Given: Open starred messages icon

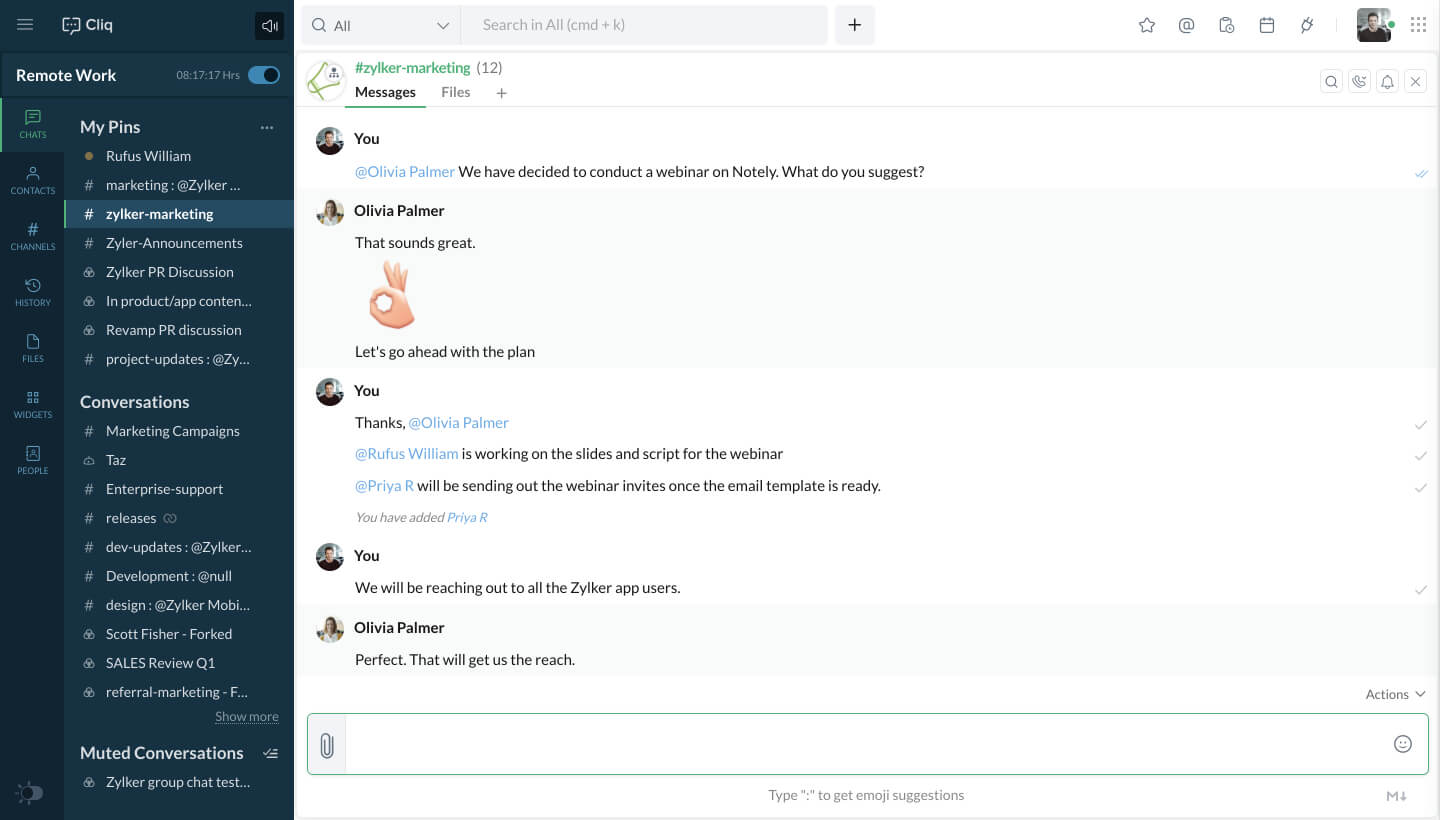Looking at the screenshot, I should [1147, 26].
